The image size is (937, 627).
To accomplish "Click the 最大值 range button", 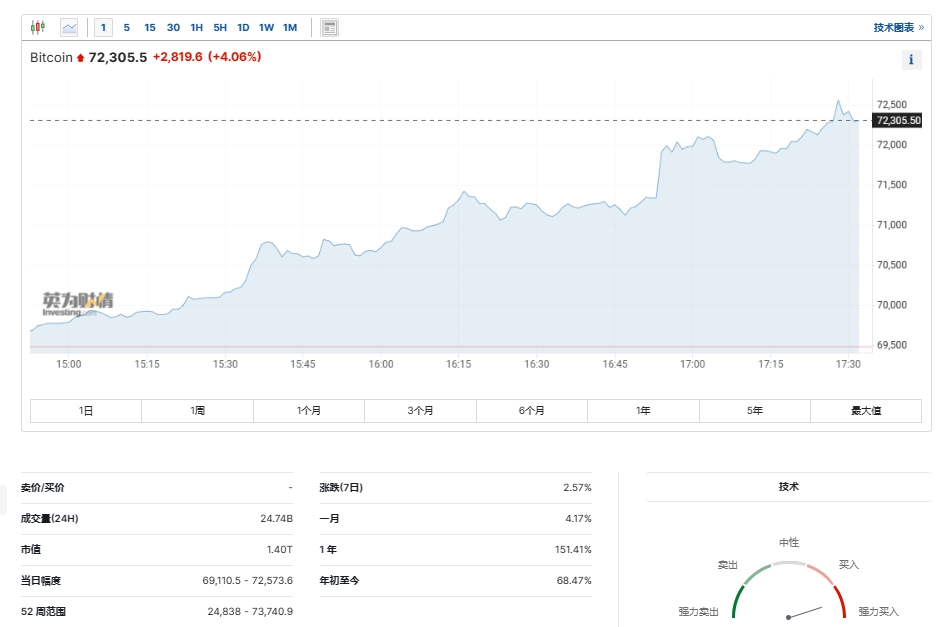I will pyautogui.click(x=866, y=411).
